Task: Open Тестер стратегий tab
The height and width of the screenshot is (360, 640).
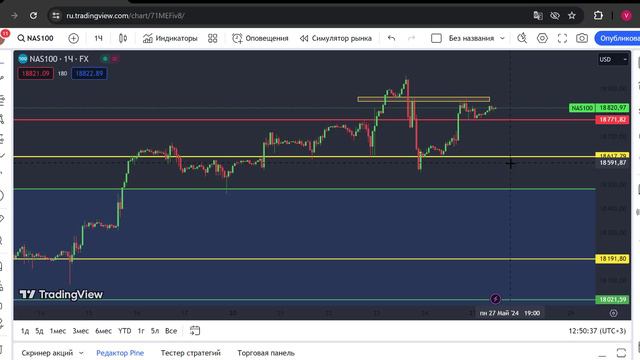Action: click(x=191, y=353)
